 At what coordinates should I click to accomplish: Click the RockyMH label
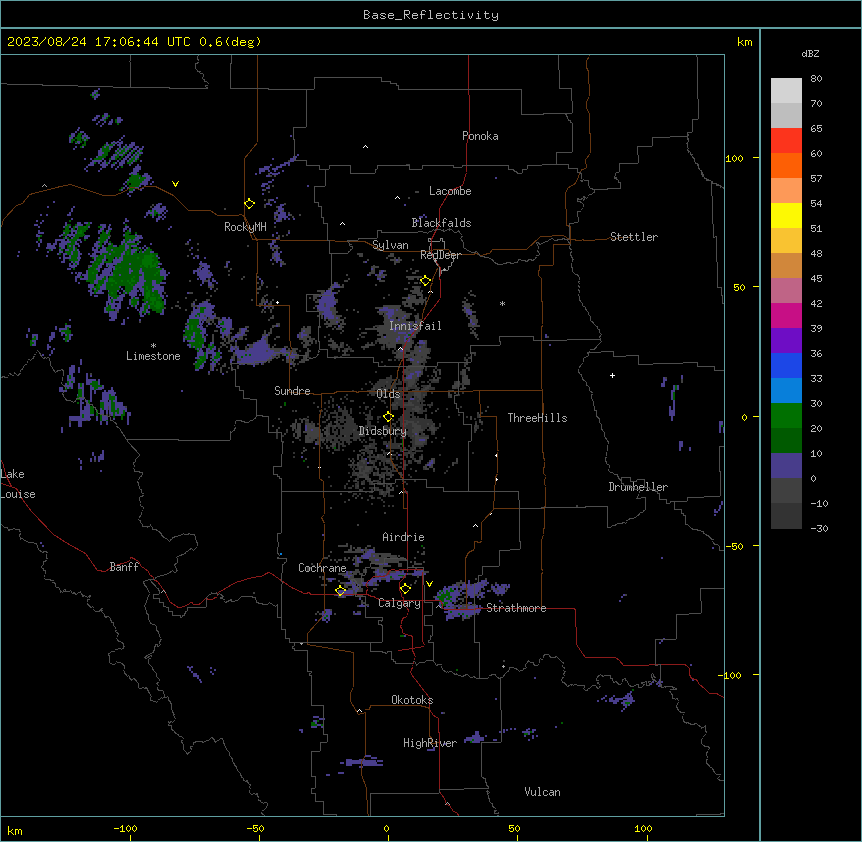click(x=245, y=227)
